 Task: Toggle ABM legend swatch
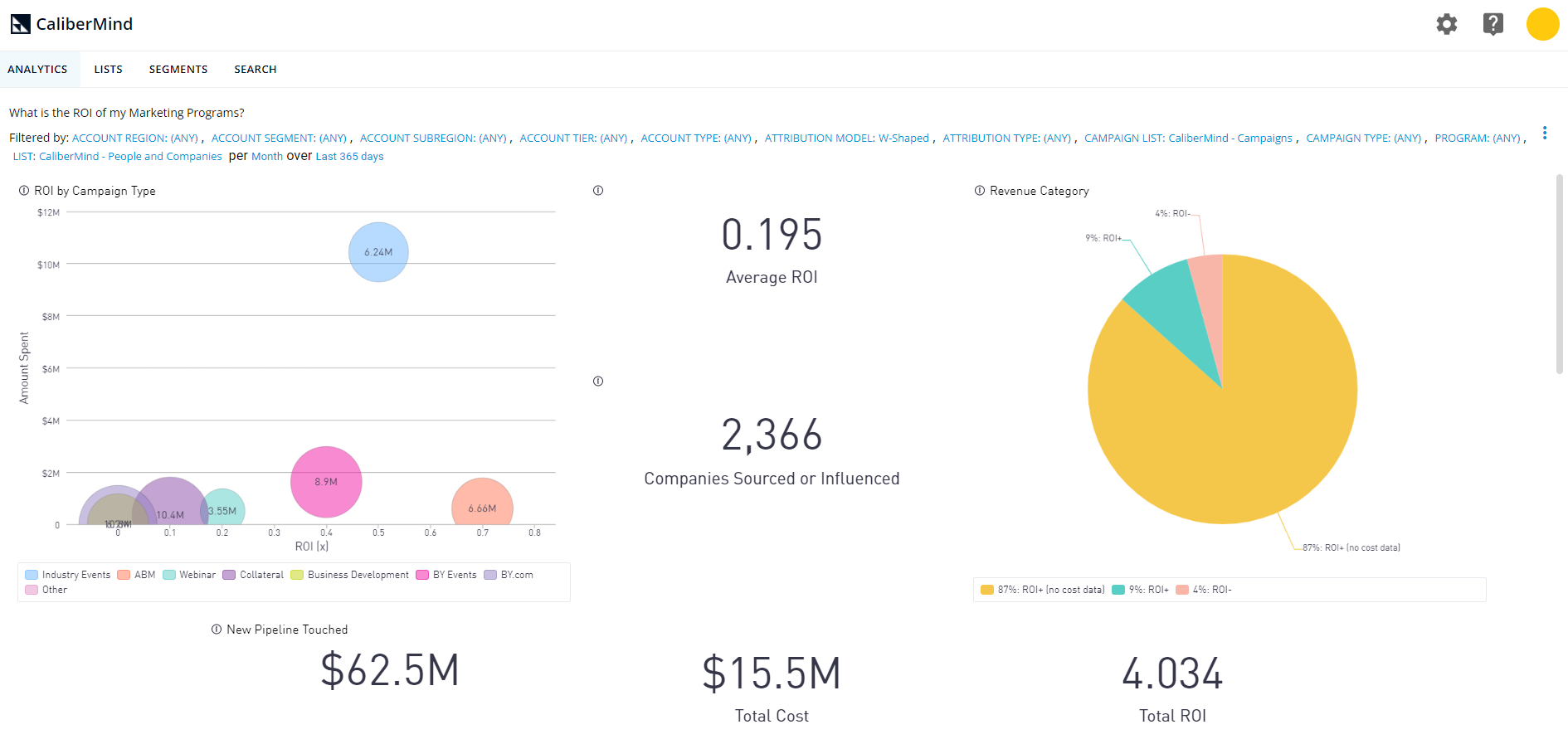[x=124, y=575]
